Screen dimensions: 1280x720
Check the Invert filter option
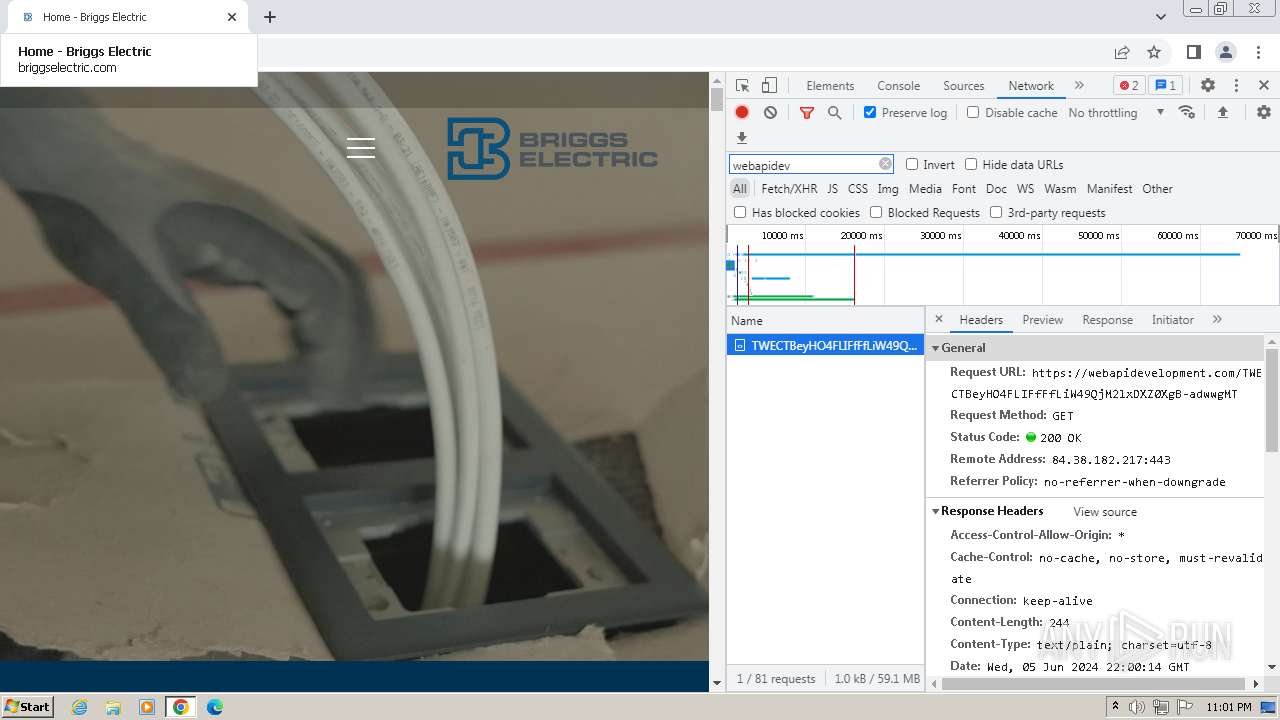point(912,164)
